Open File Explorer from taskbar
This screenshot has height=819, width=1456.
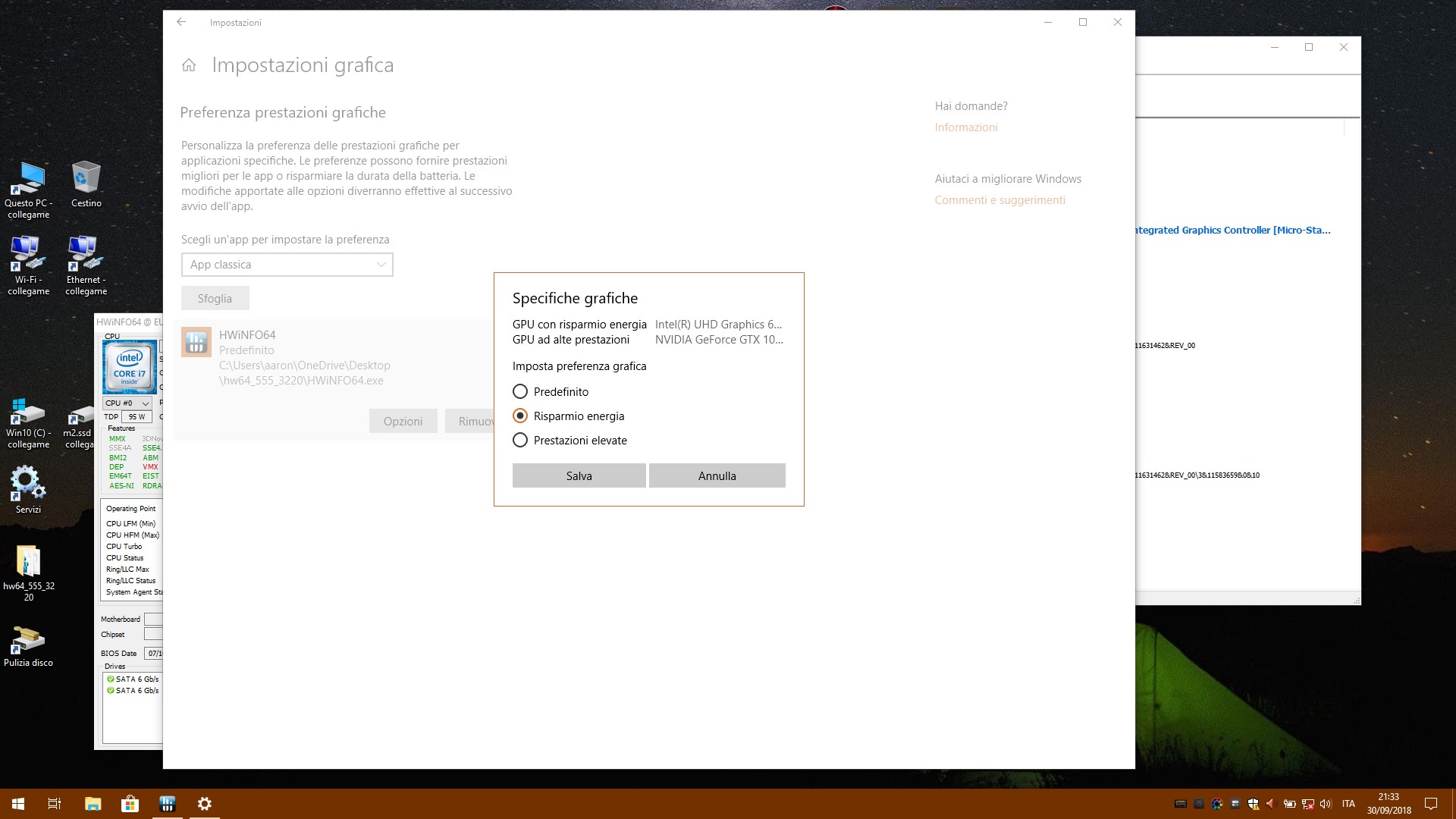(93, 804)
